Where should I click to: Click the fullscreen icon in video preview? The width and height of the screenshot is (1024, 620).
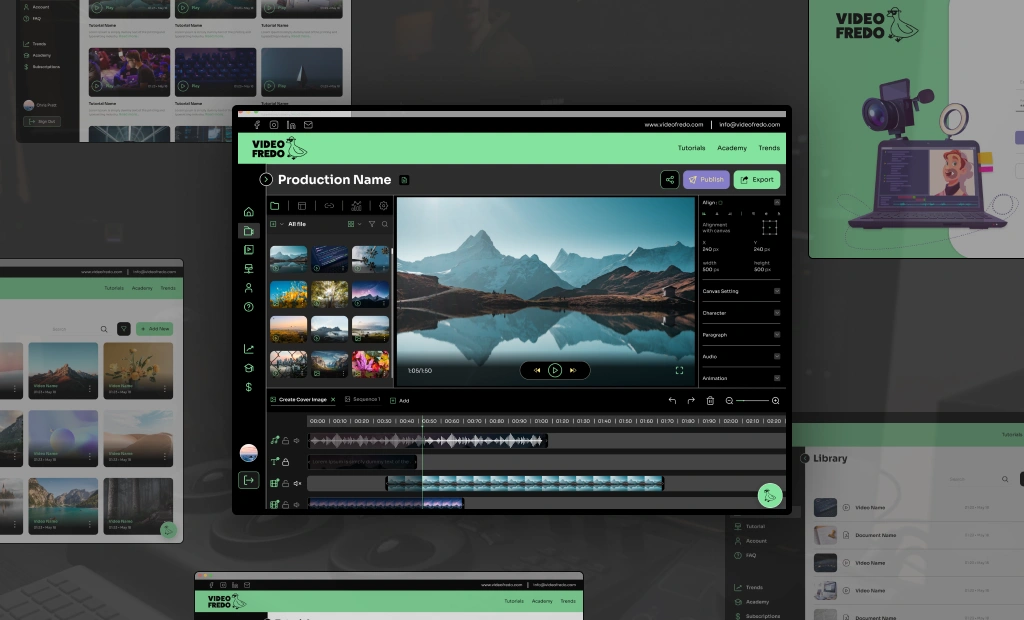tap(679, 370)
